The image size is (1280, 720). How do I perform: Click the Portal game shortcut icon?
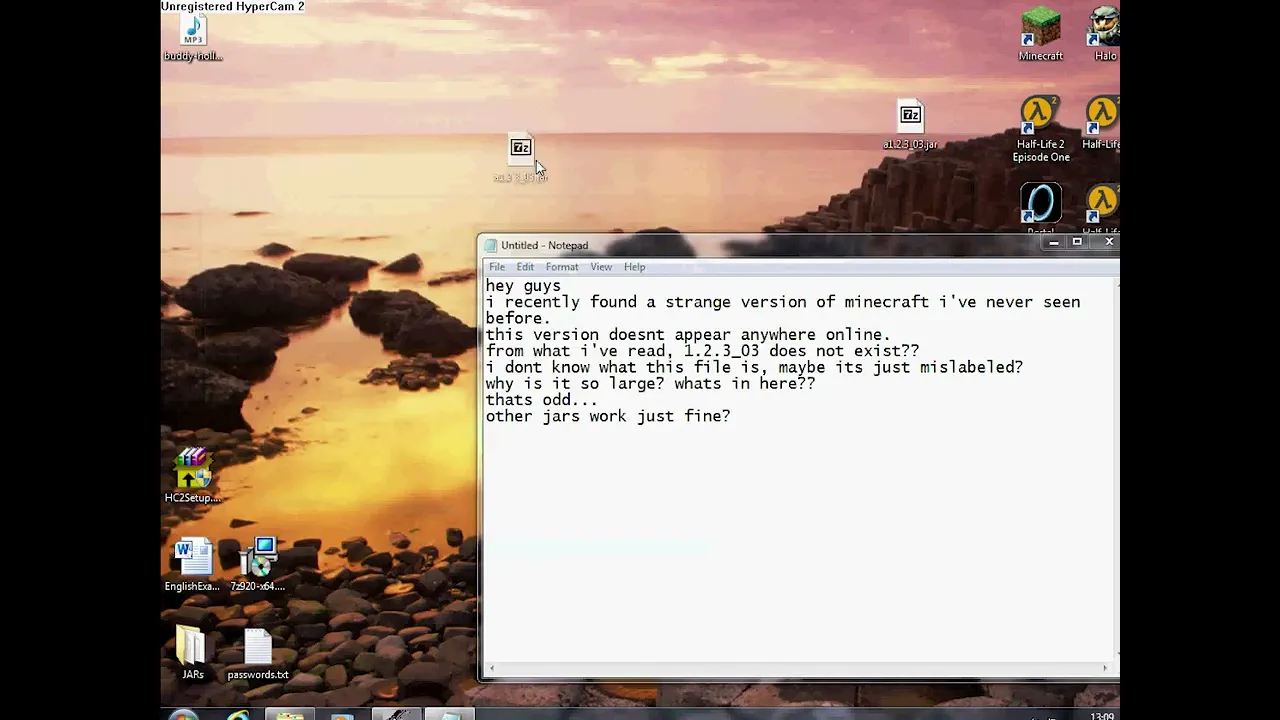click(1040, 204)
